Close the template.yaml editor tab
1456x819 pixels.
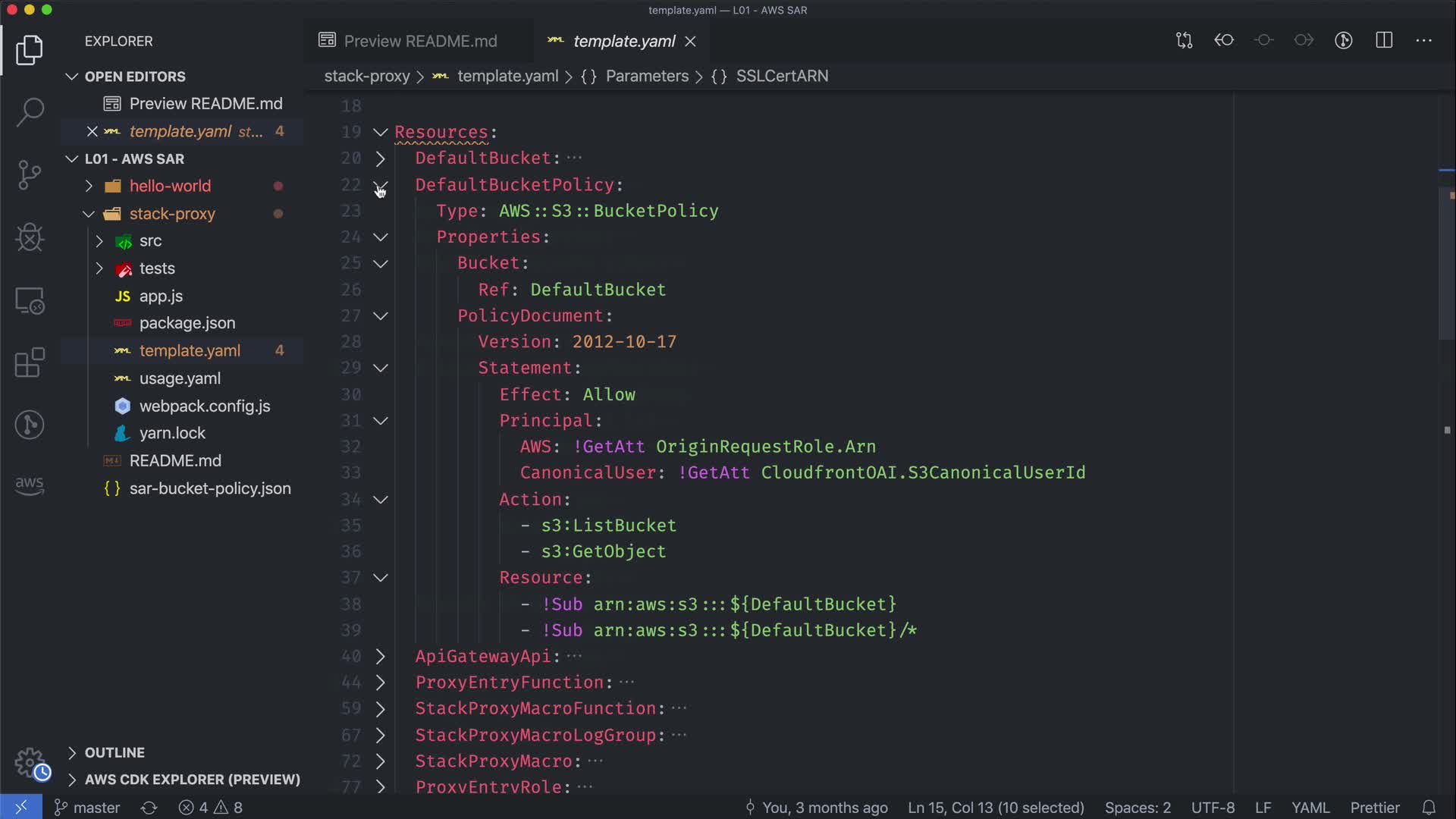click(690, 41)
